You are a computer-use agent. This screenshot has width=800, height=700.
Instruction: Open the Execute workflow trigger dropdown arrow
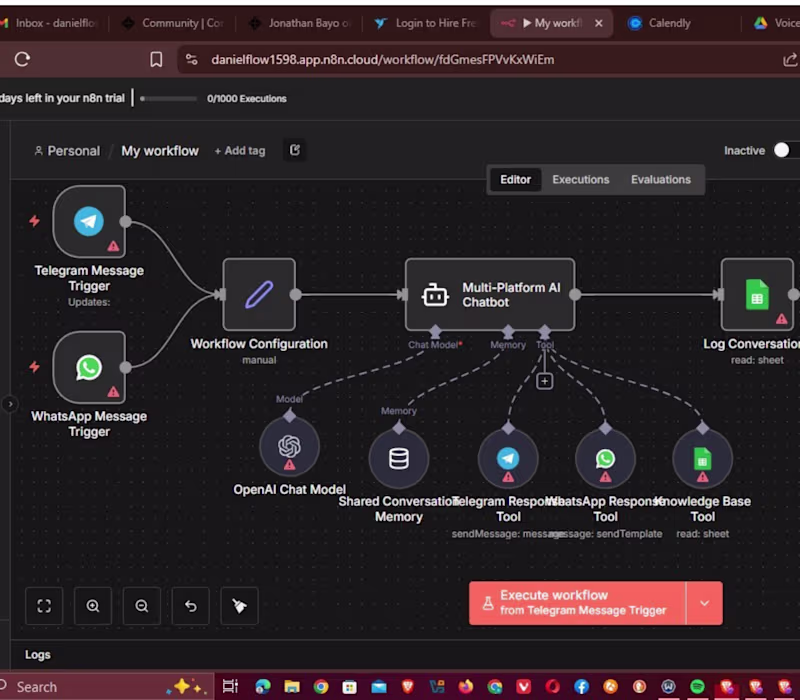[x=705, y=603]
